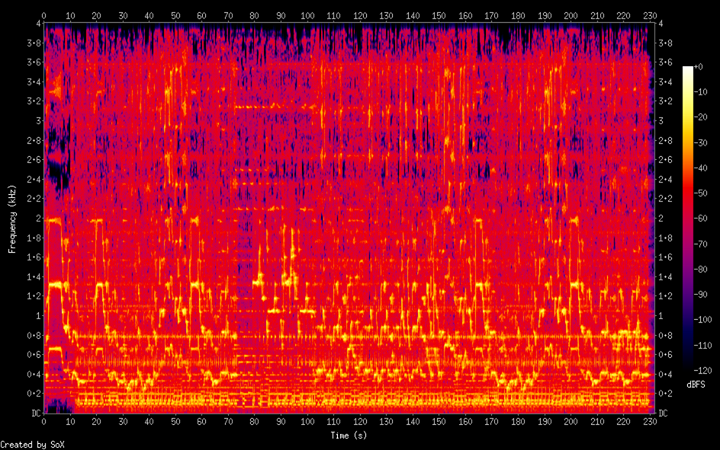The image size is (720, 450).
Task: Select the 'Time (s)' axis title
Action: (349, 435)
